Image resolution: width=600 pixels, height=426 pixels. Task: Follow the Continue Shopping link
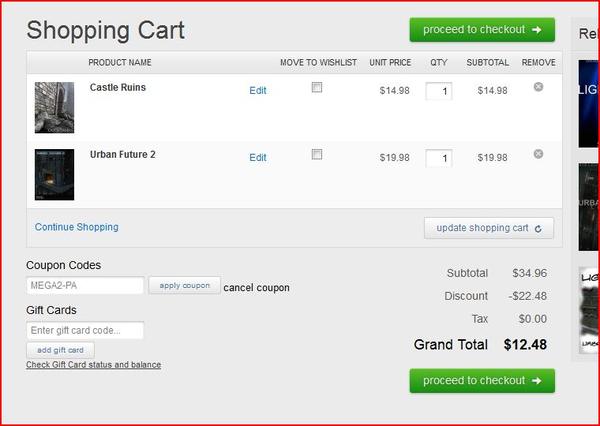(x=76, y=227)
